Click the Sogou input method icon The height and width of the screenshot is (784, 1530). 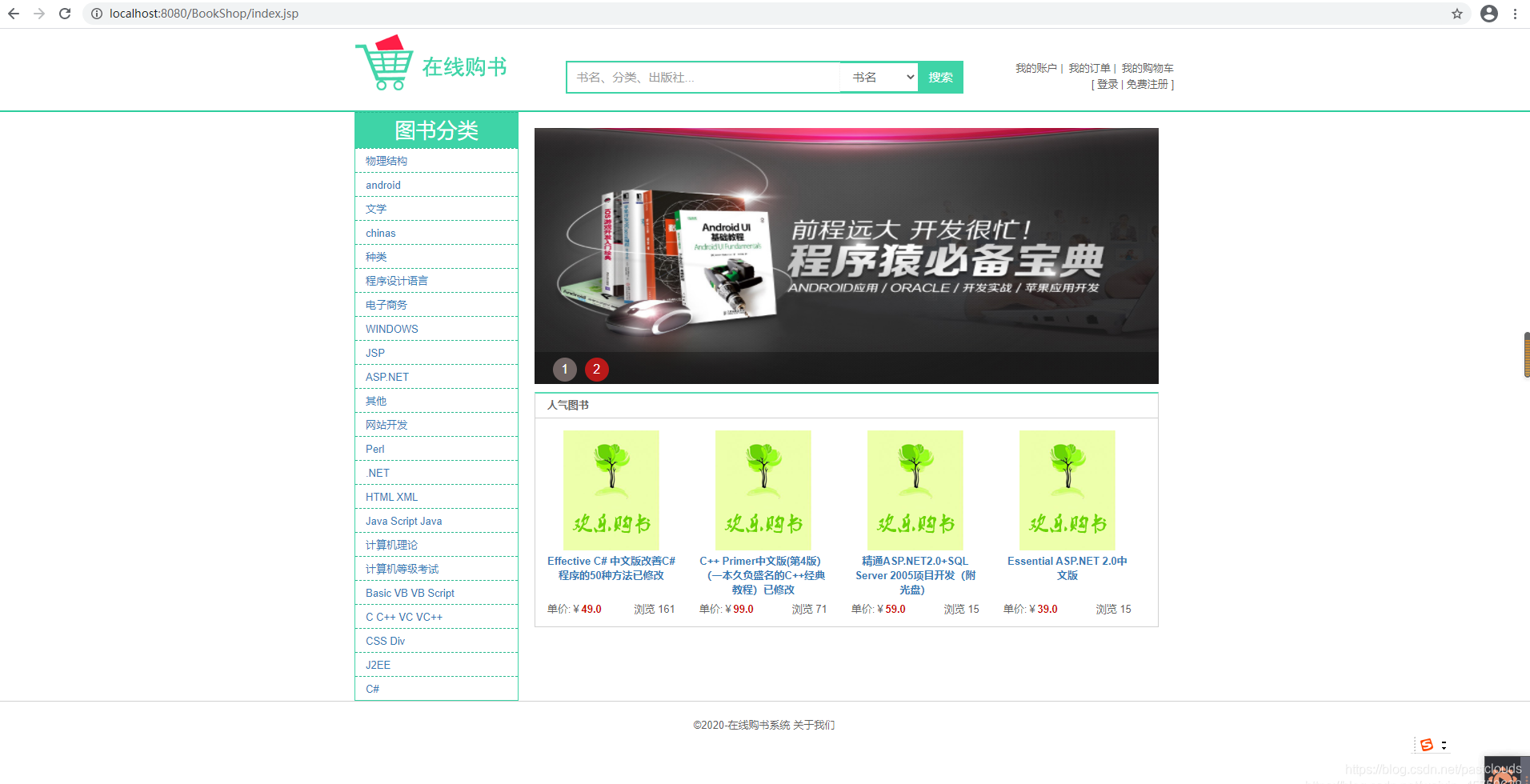click(x=1426, y=745)
